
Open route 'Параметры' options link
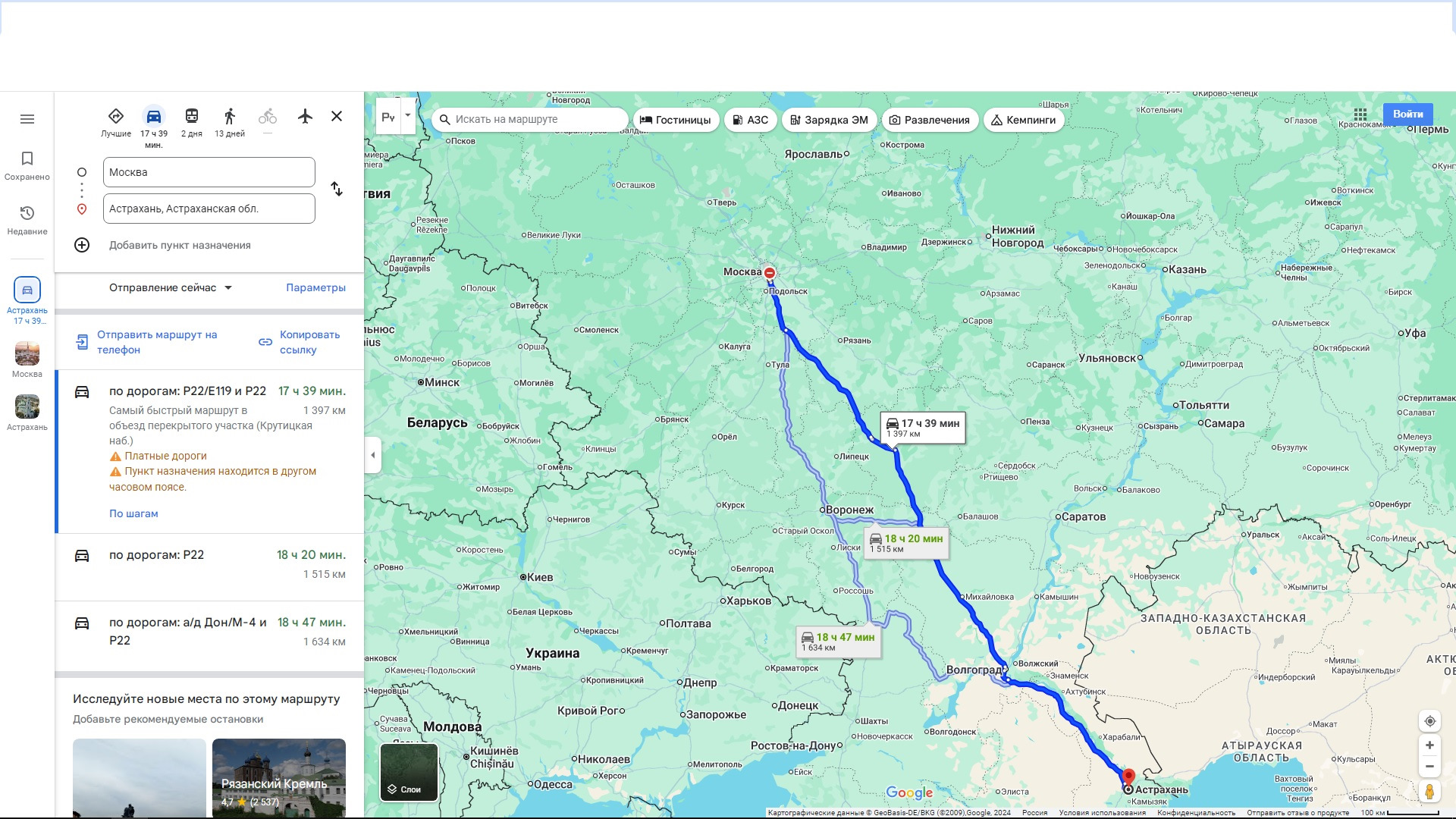click(x=315, y=288)
